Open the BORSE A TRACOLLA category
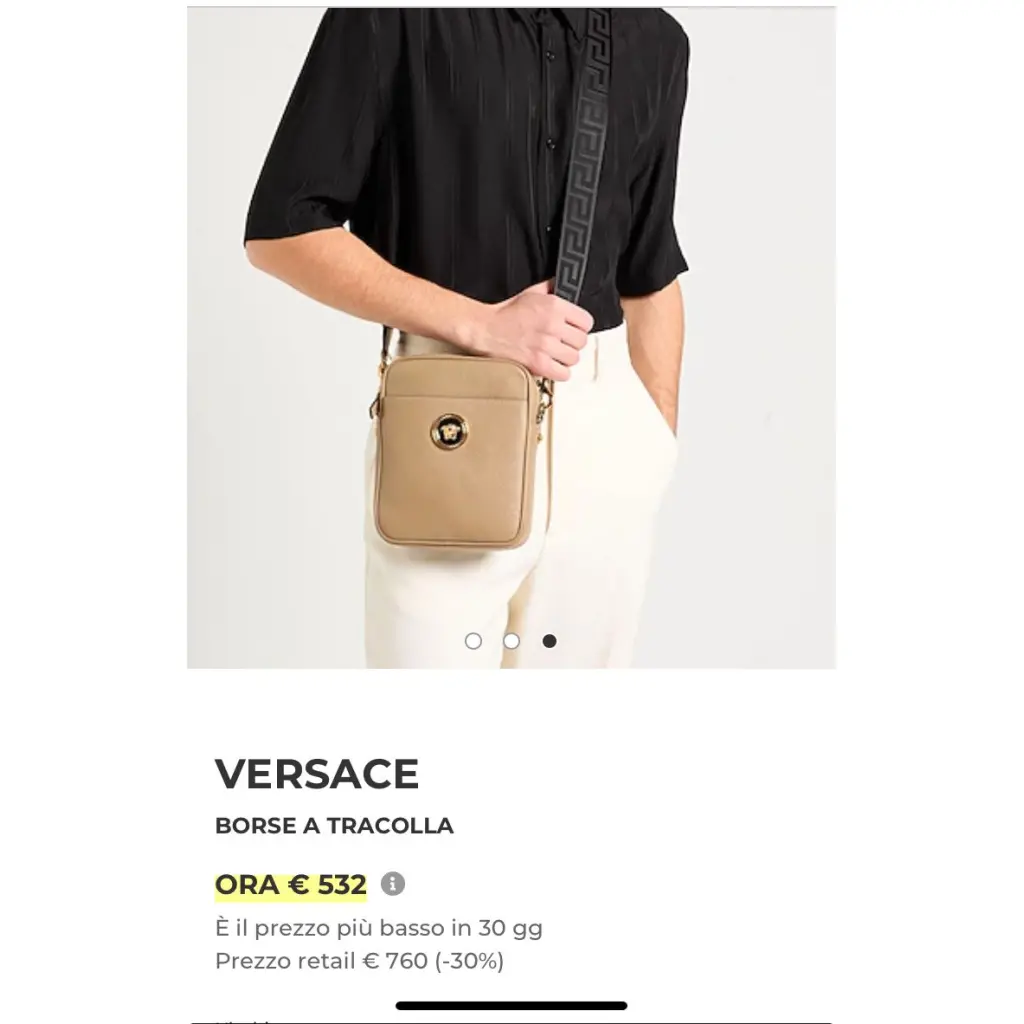This screenshot has width=1024, height=1024. pos(334,825)
